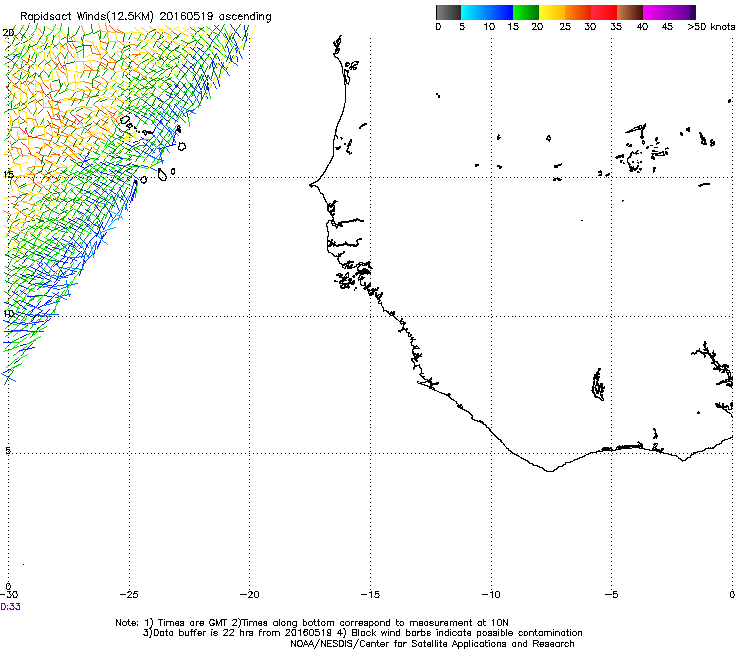Click the 'Times are GMT' note line

tap(312, 623)
